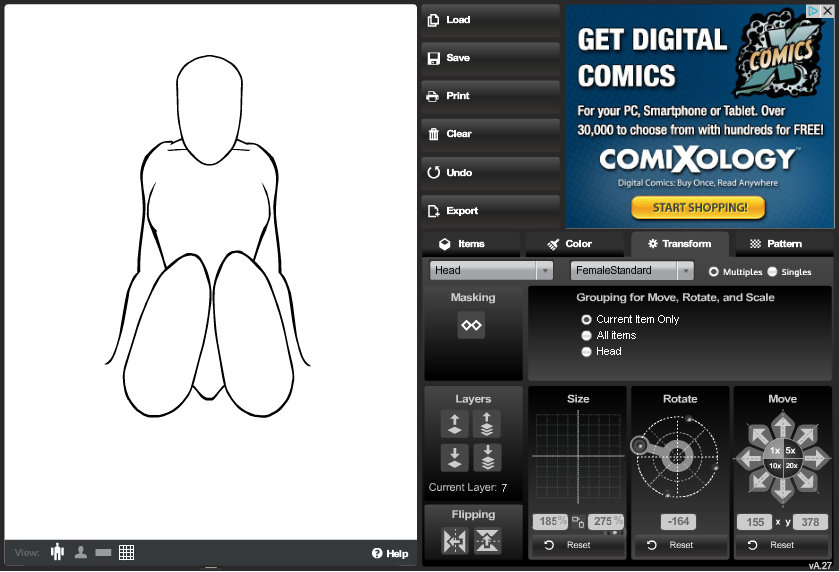The height and width of the screenshot is (572, 839).
Task: Move item right with the right arrow
Action: click(816, 458)
